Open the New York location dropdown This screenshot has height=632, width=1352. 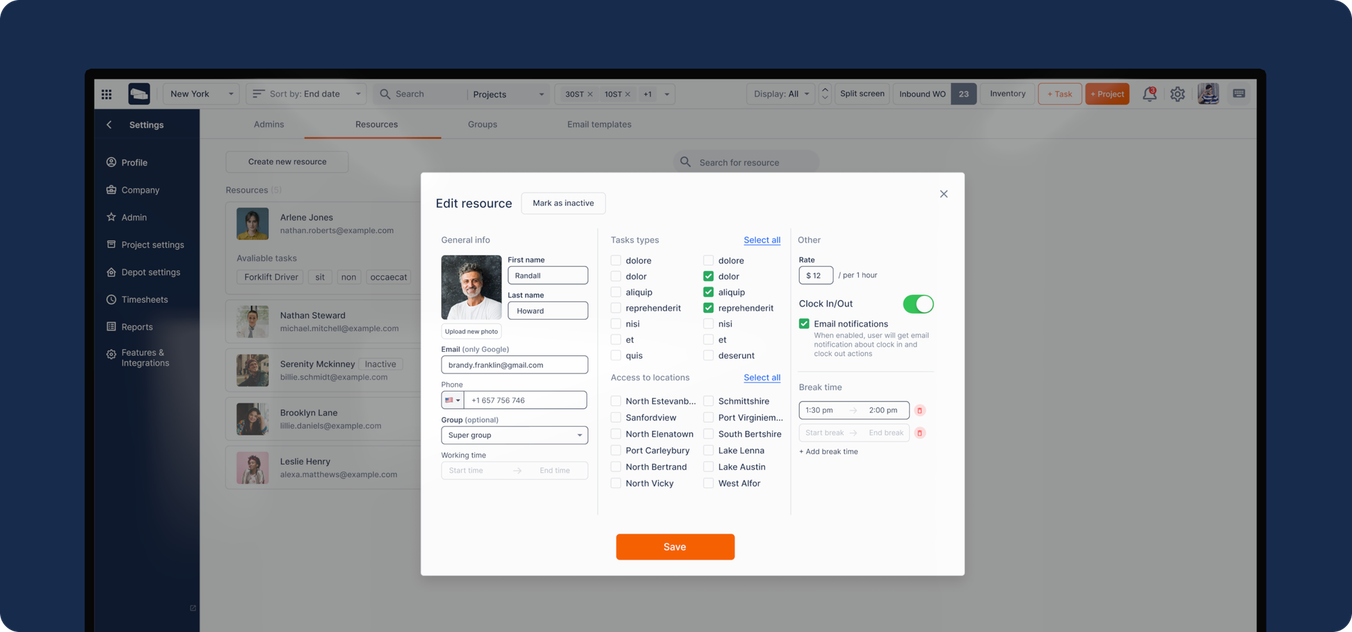201,94
